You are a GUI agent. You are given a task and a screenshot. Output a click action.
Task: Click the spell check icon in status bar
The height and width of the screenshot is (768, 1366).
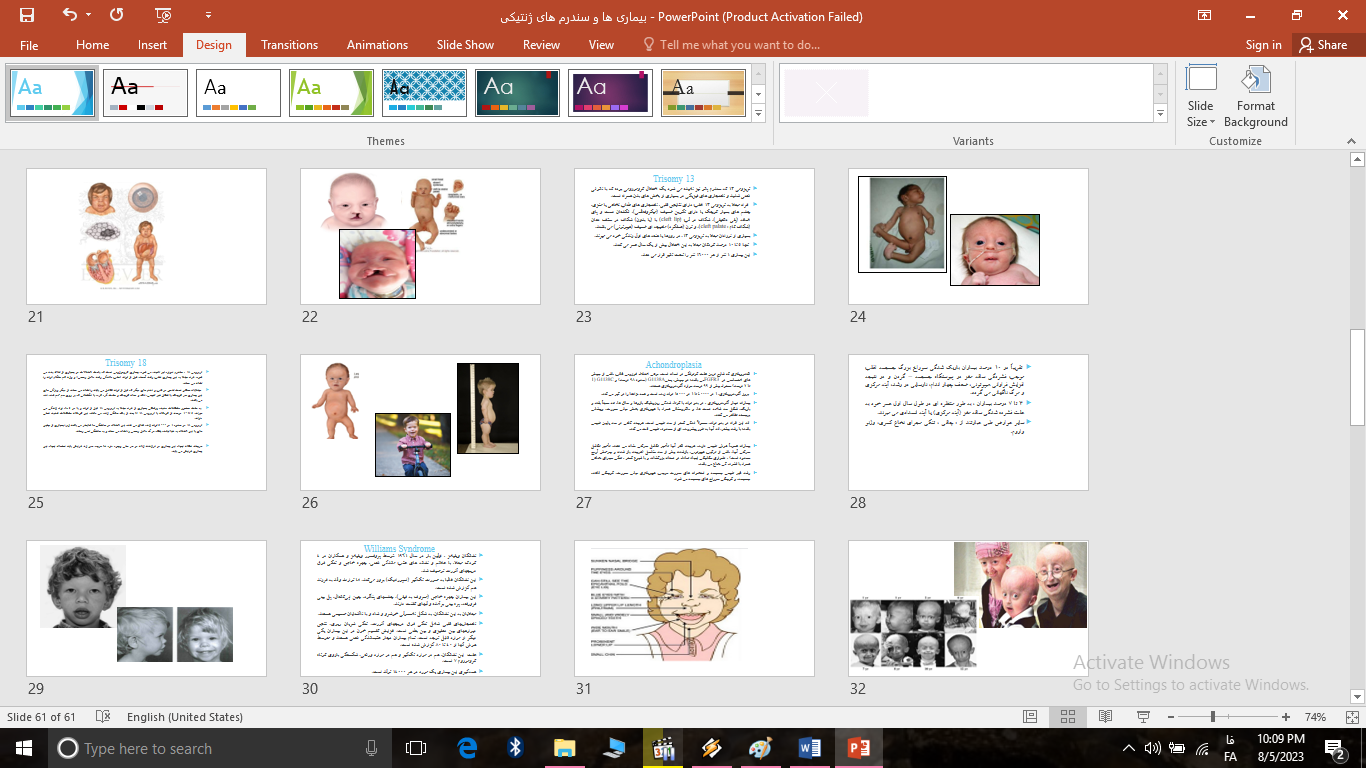[102, 717]
